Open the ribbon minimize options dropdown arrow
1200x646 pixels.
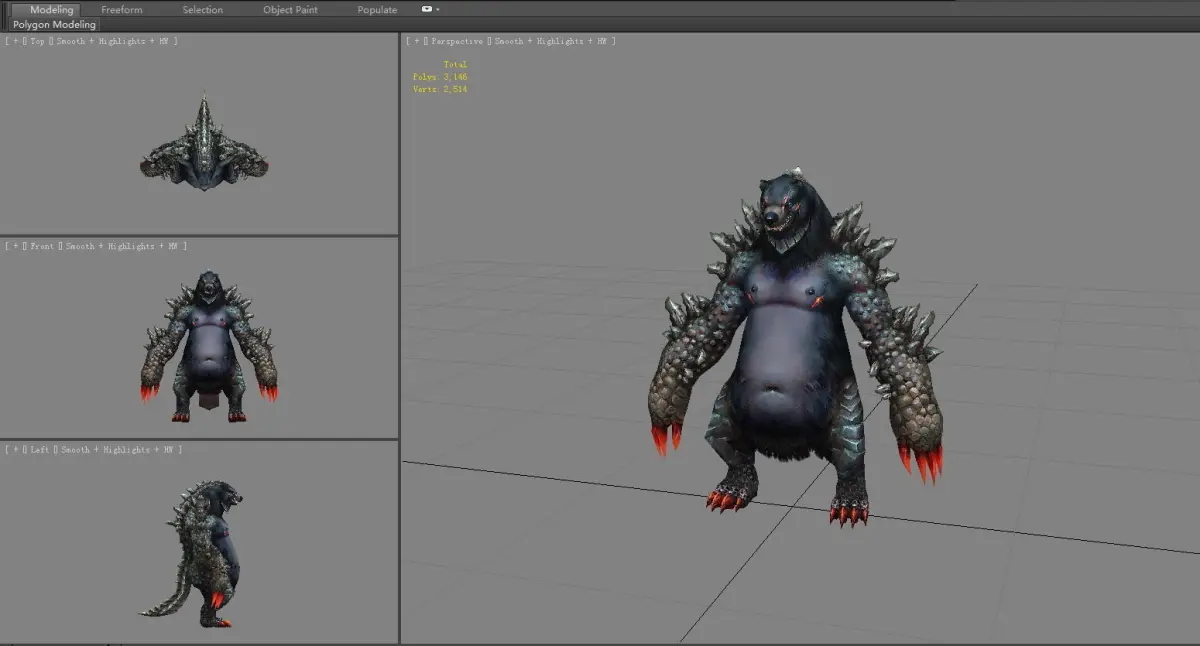(x=438, y=9)
